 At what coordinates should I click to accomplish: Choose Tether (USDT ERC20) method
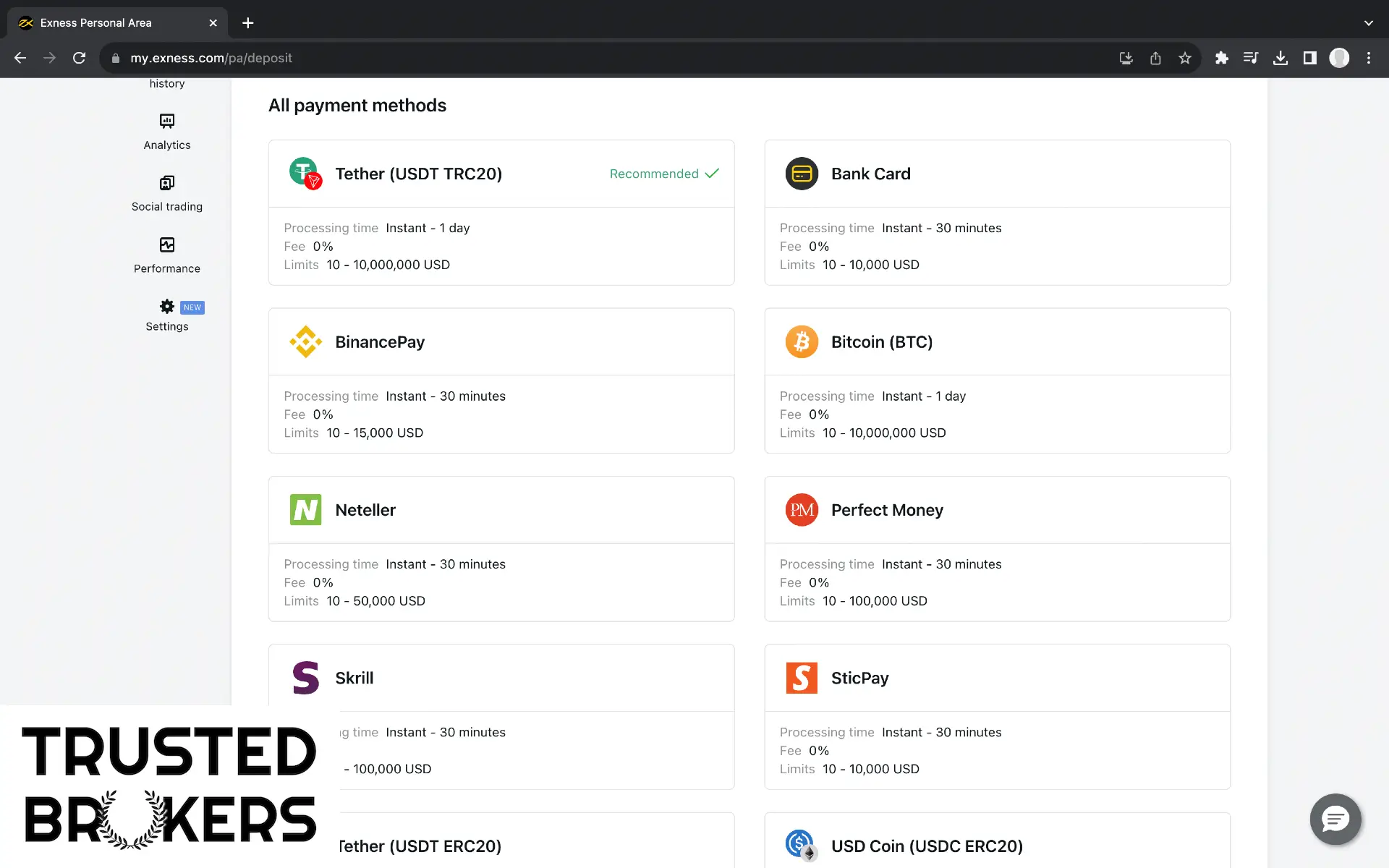click(537, 841)
